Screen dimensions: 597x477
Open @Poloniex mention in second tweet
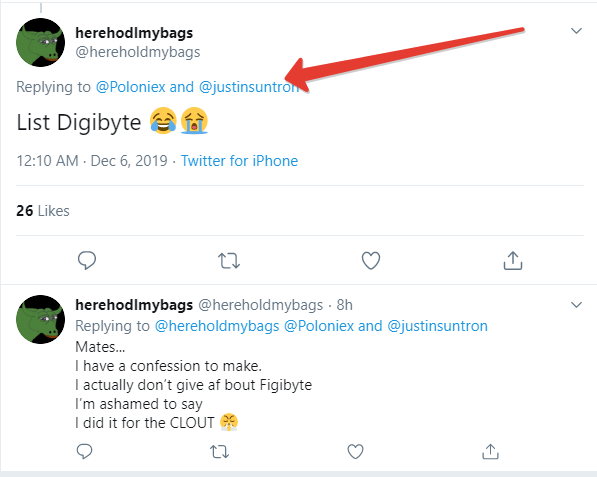tap(319, 326)
